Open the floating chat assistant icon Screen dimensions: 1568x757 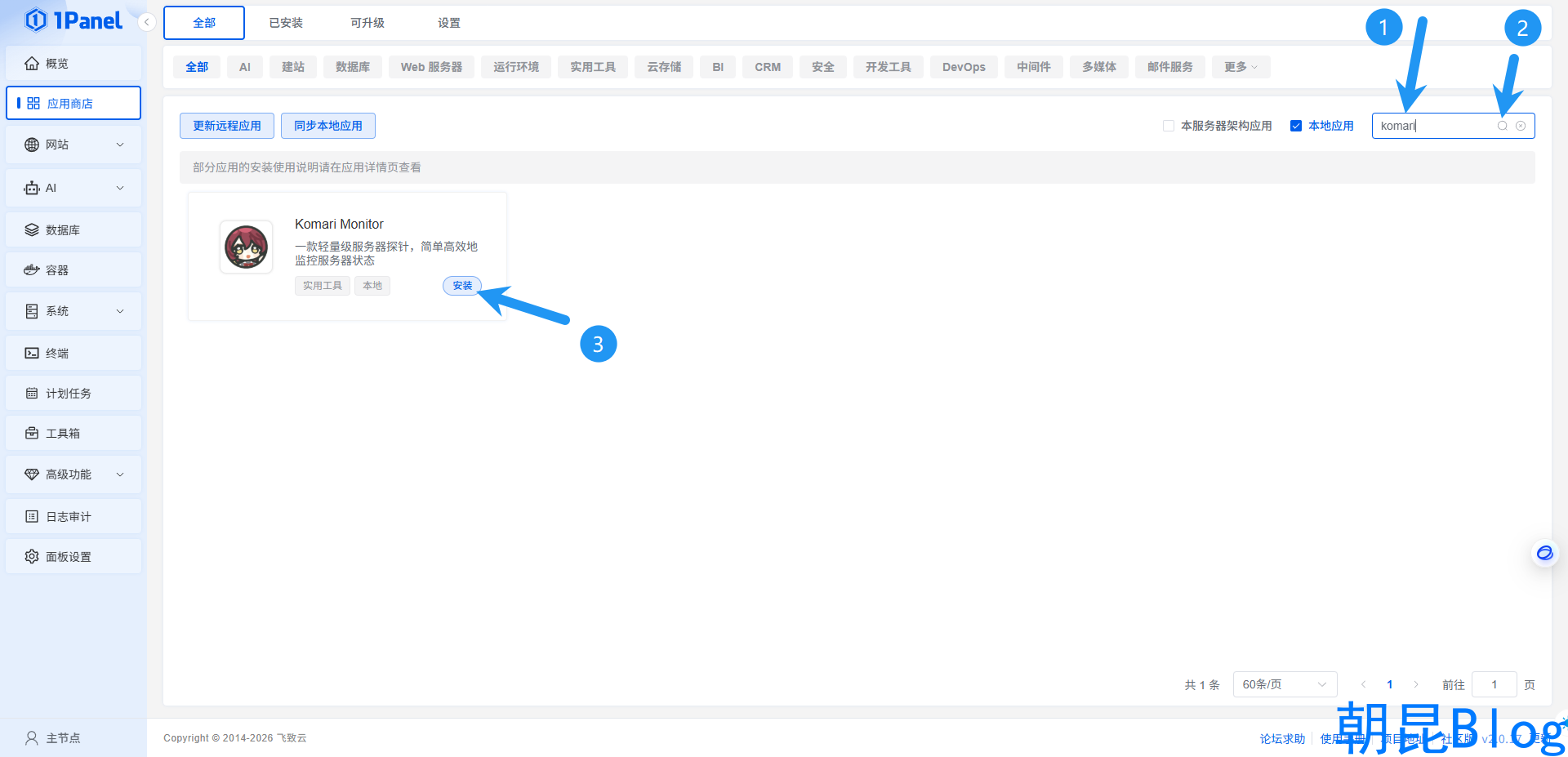1544,553
